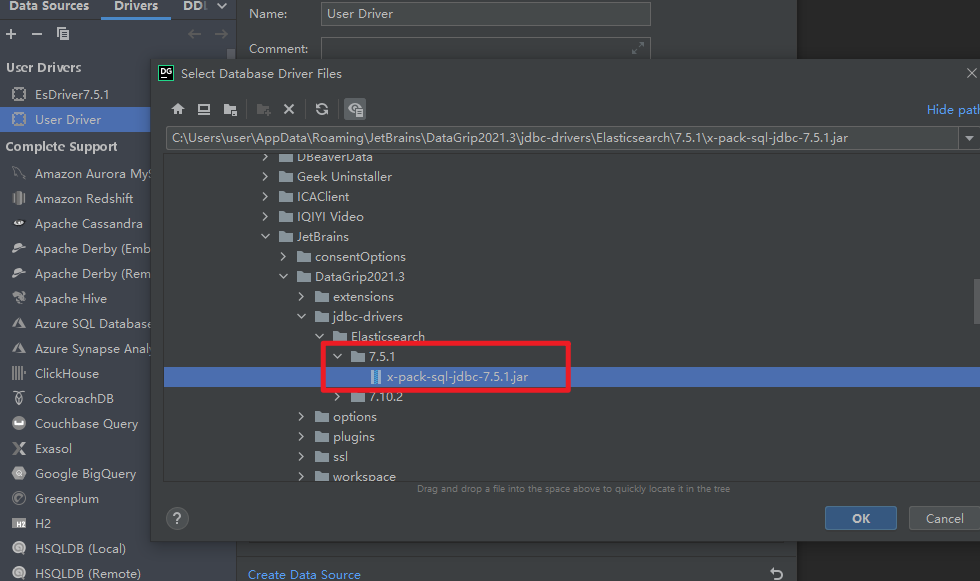Close the Select Database Driver Files dialog
This screenshot has width=980, height=581.
tap(971, 73)
